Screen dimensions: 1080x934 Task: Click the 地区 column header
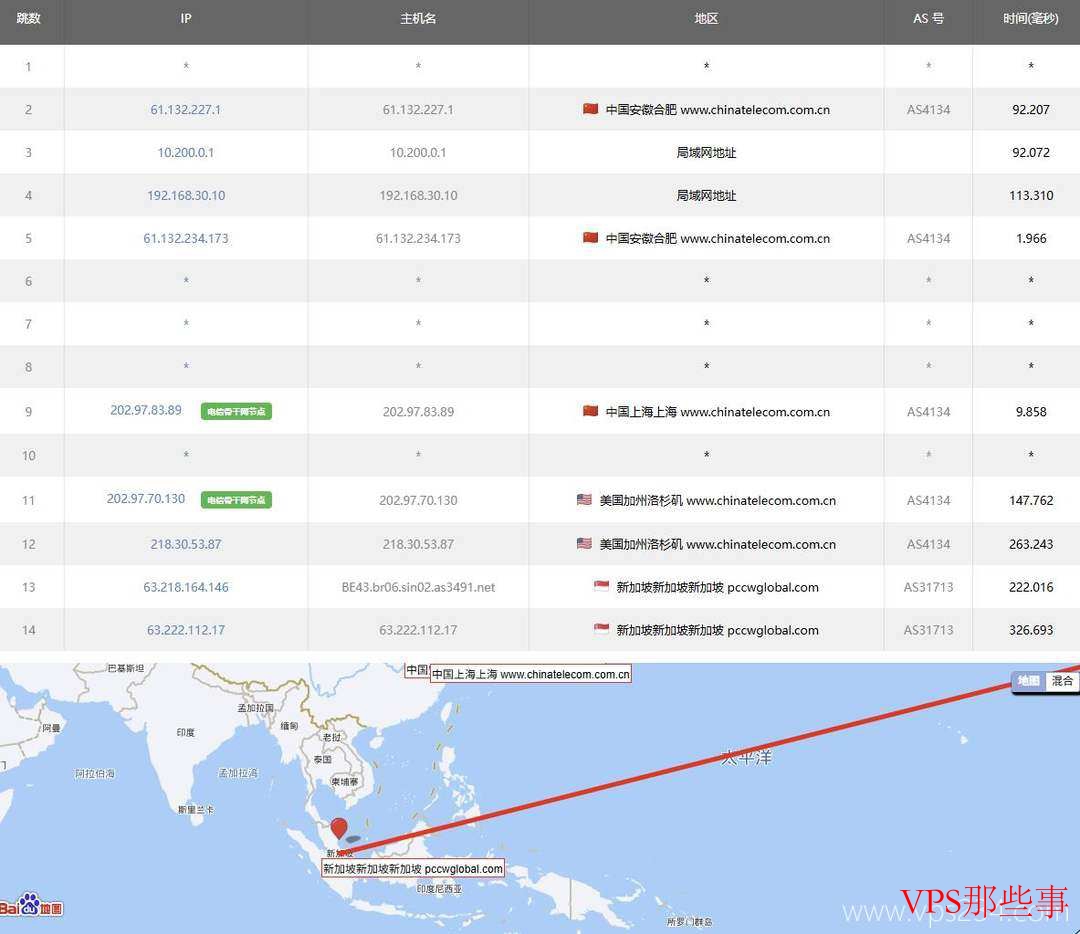coord(707,19)
